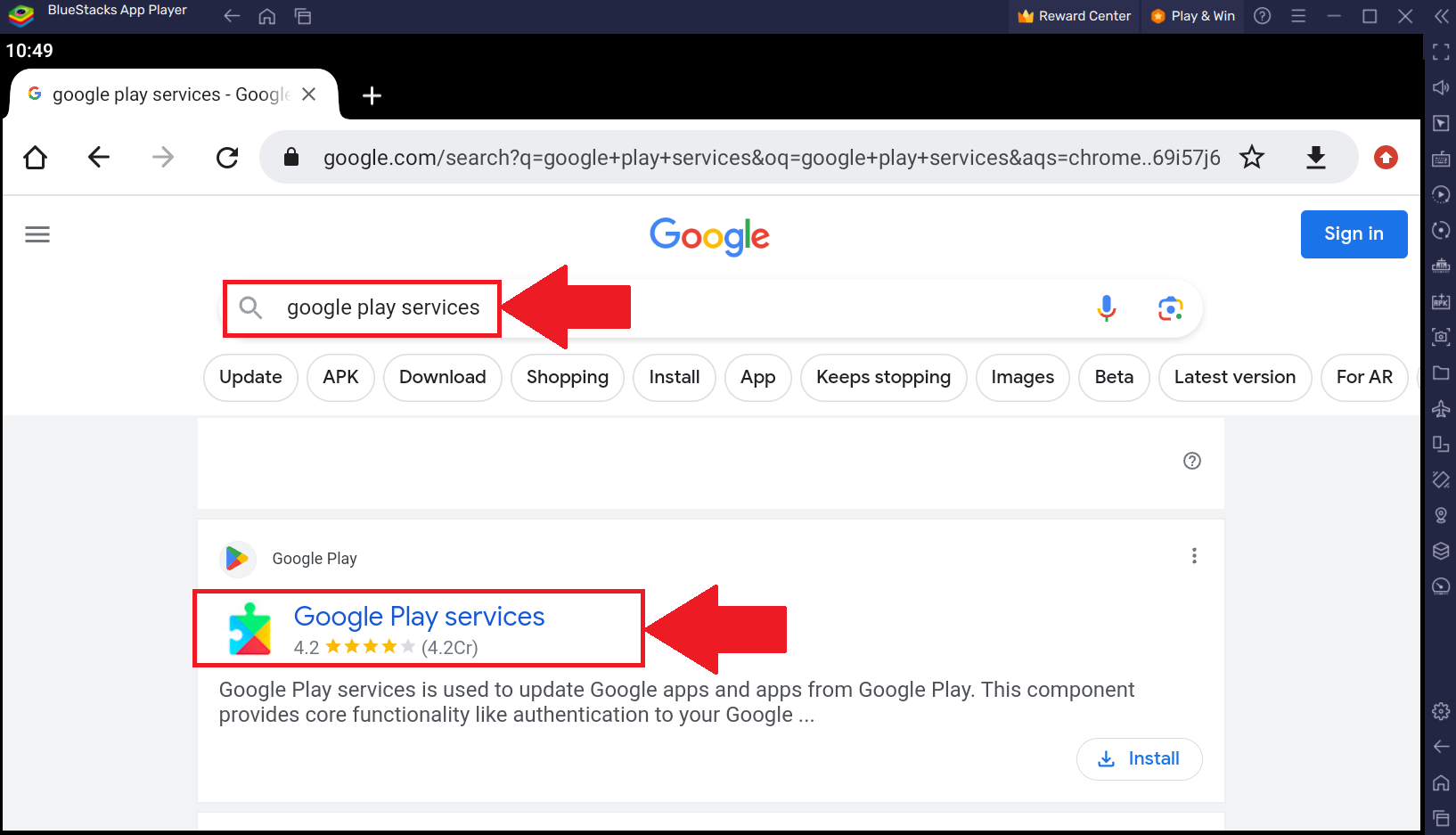The image size is (1456, 835).
Task: Select the APK search filter chip
Action: coord(340,378)
